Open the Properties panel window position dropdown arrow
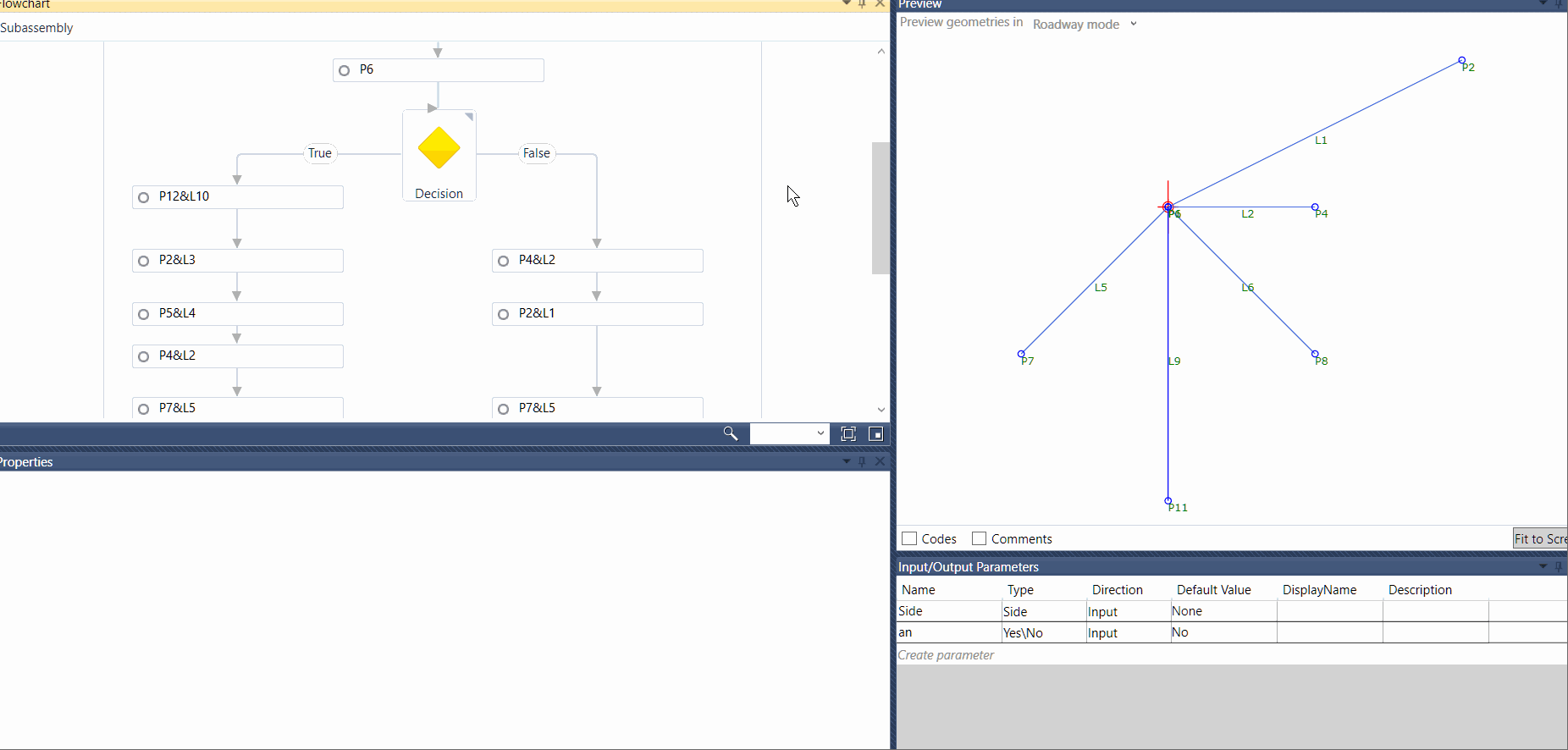This screenshot has height=750, width=1568. click(846, 461)
